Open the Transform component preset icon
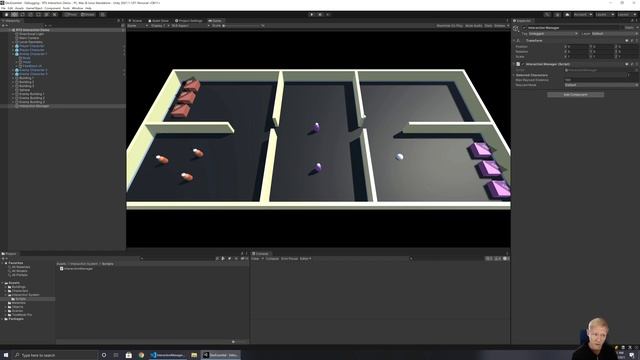640x360 pixels. [x=631, y=41]
